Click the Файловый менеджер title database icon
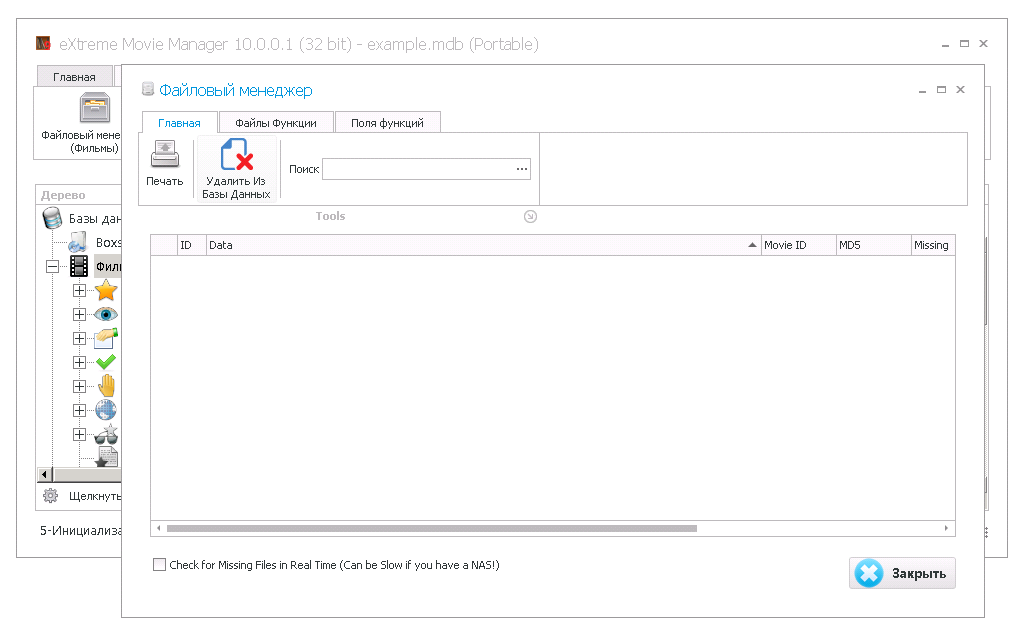 click(x=148, y=89)
